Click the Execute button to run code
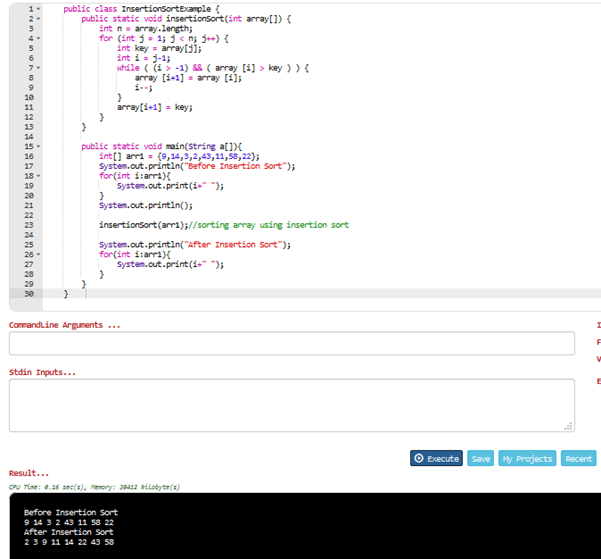This screenshot has height=559, width=601. (x=437, y=458)
